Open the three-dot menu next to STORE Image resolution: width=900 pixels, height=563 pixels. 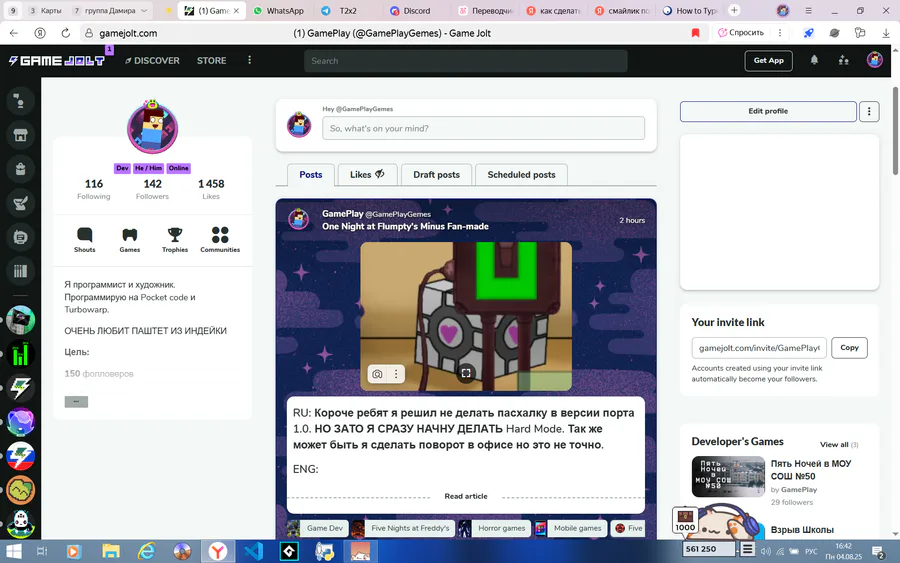click(x=249, y=60)
